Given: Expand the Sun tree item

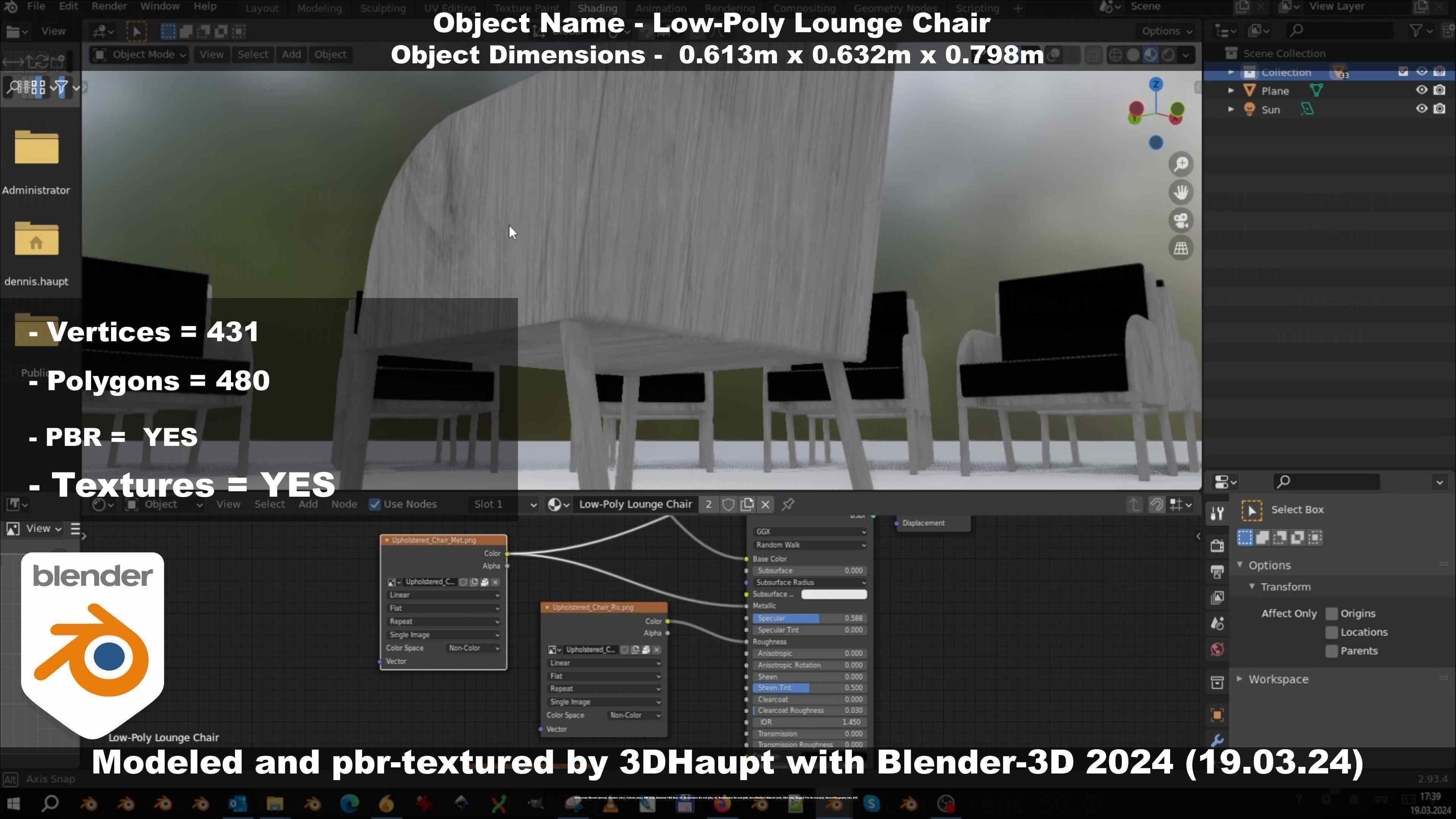Looking at the screenshot, I should tap(1230, 110).
